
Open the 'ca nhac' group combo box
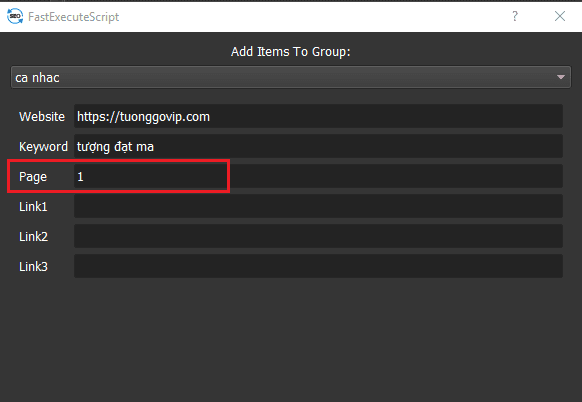pos(291,77)
